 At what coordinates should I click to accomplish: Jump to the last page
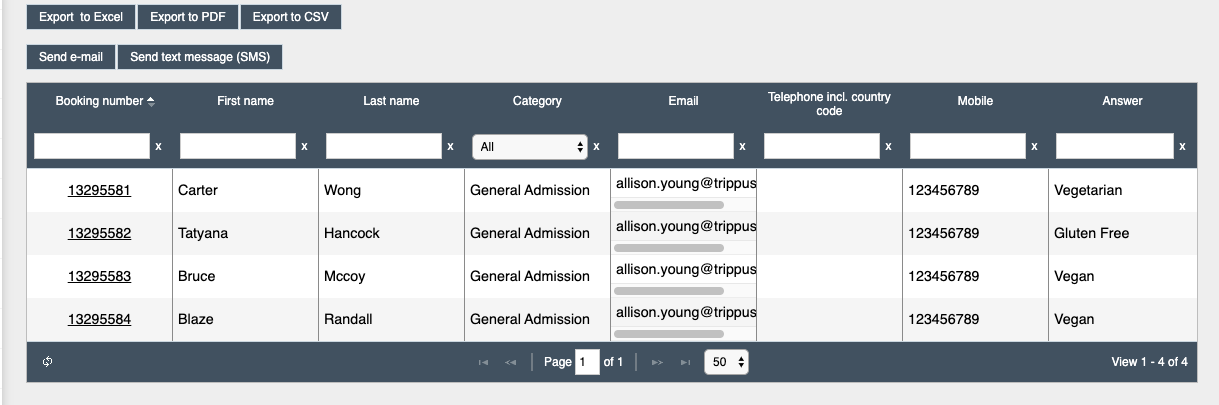click(x=685, y=362)
